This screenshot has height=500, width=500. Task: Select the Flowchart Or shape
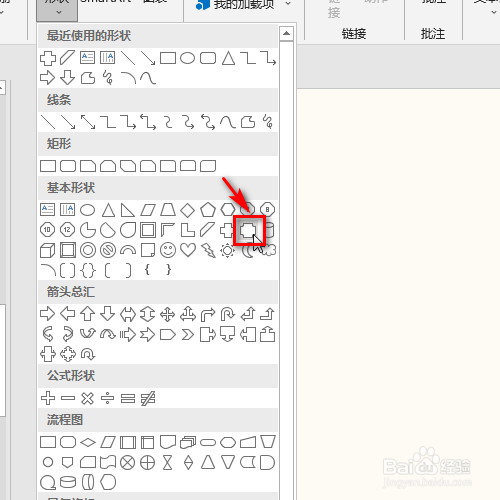pos(148,462)
